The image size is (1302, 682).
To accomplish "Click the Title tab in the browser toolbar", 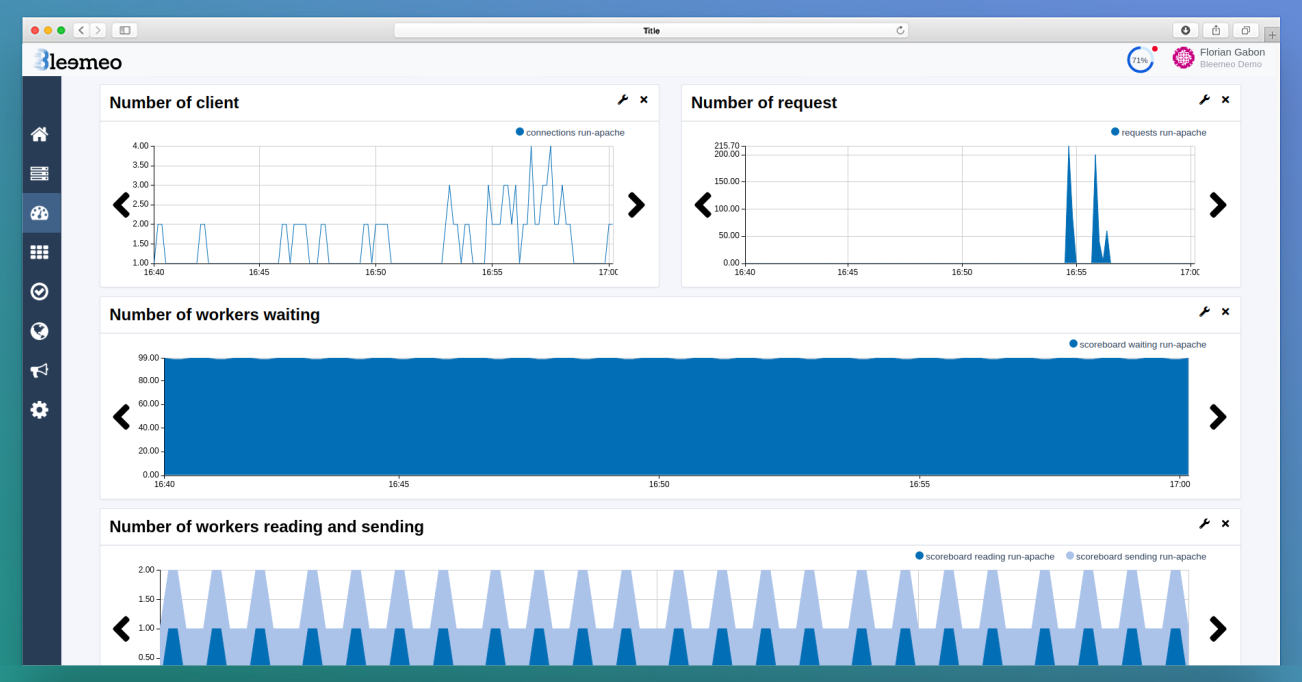I will [651, 29].
